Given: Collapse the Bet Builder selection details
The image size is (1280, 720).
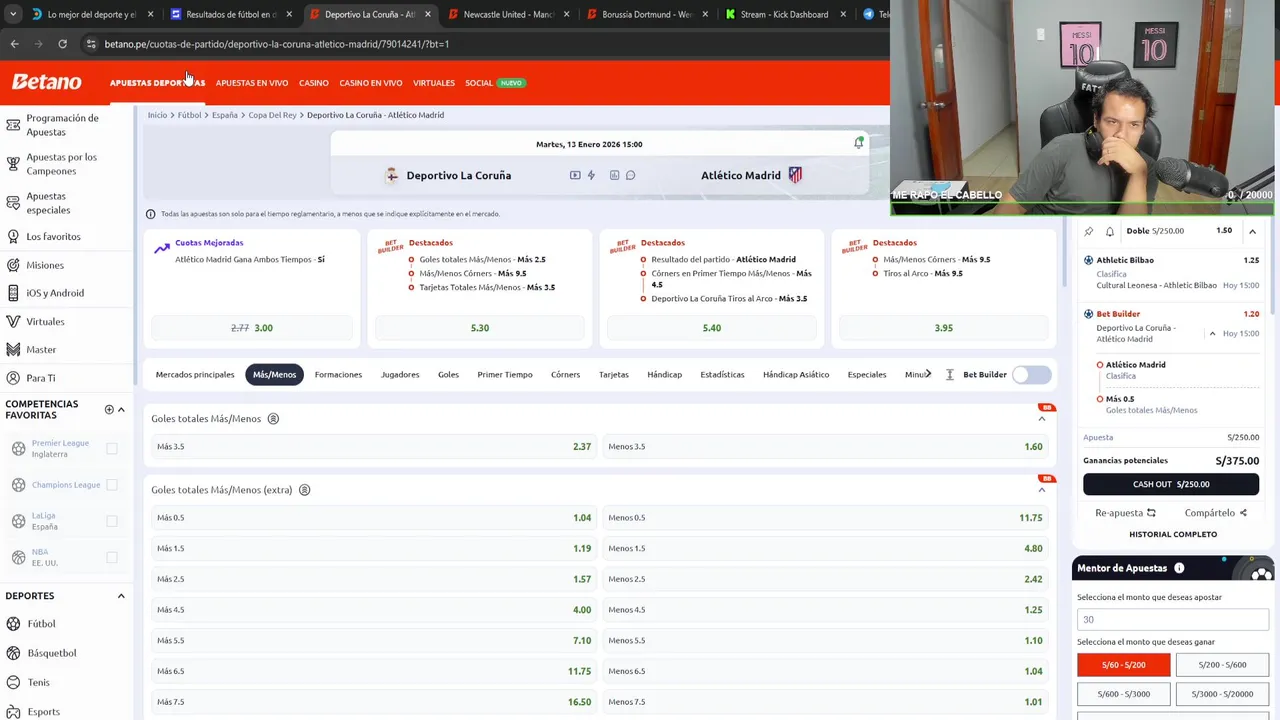Looking at the screenshot, I should [1212, 334].
